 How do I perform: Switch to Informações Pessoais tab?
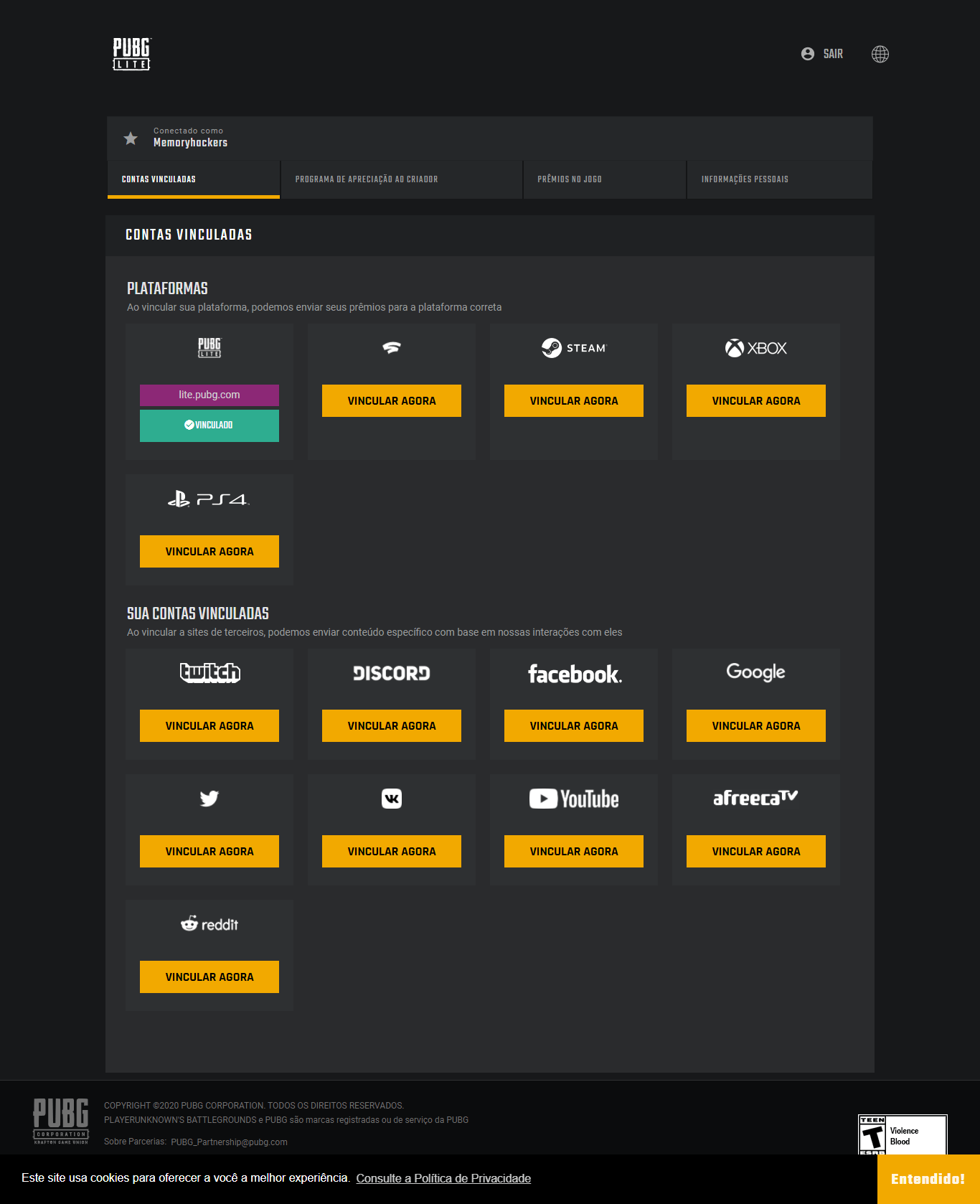click(x=780, y=179)
